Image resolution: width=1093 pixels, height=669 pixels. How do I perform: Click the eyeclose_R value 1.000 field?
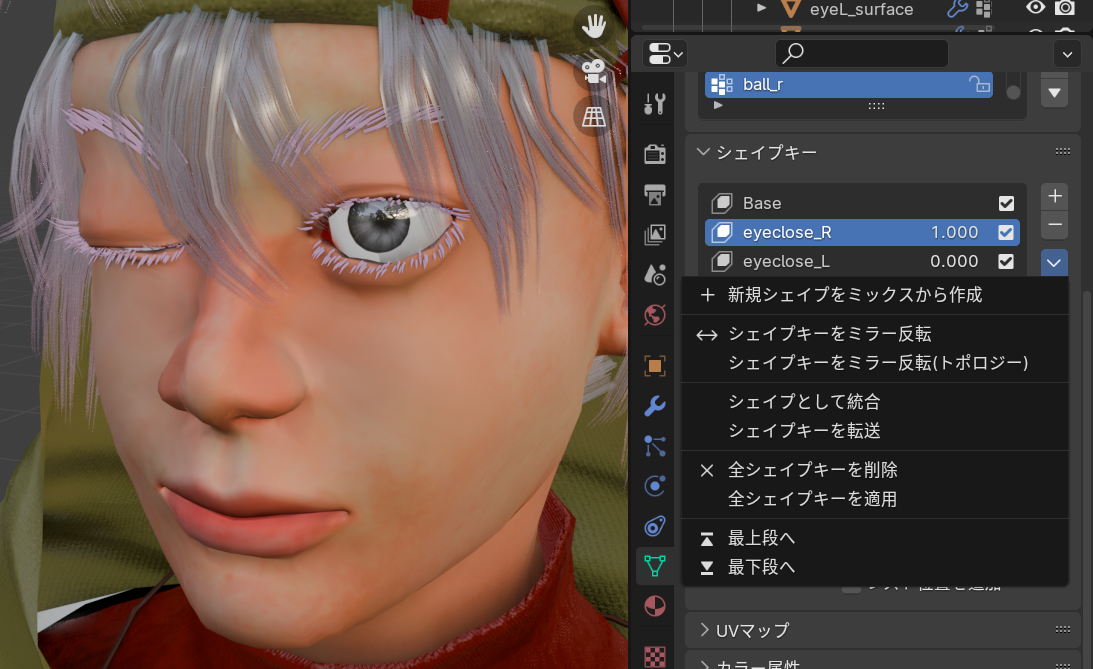[954, 232]
